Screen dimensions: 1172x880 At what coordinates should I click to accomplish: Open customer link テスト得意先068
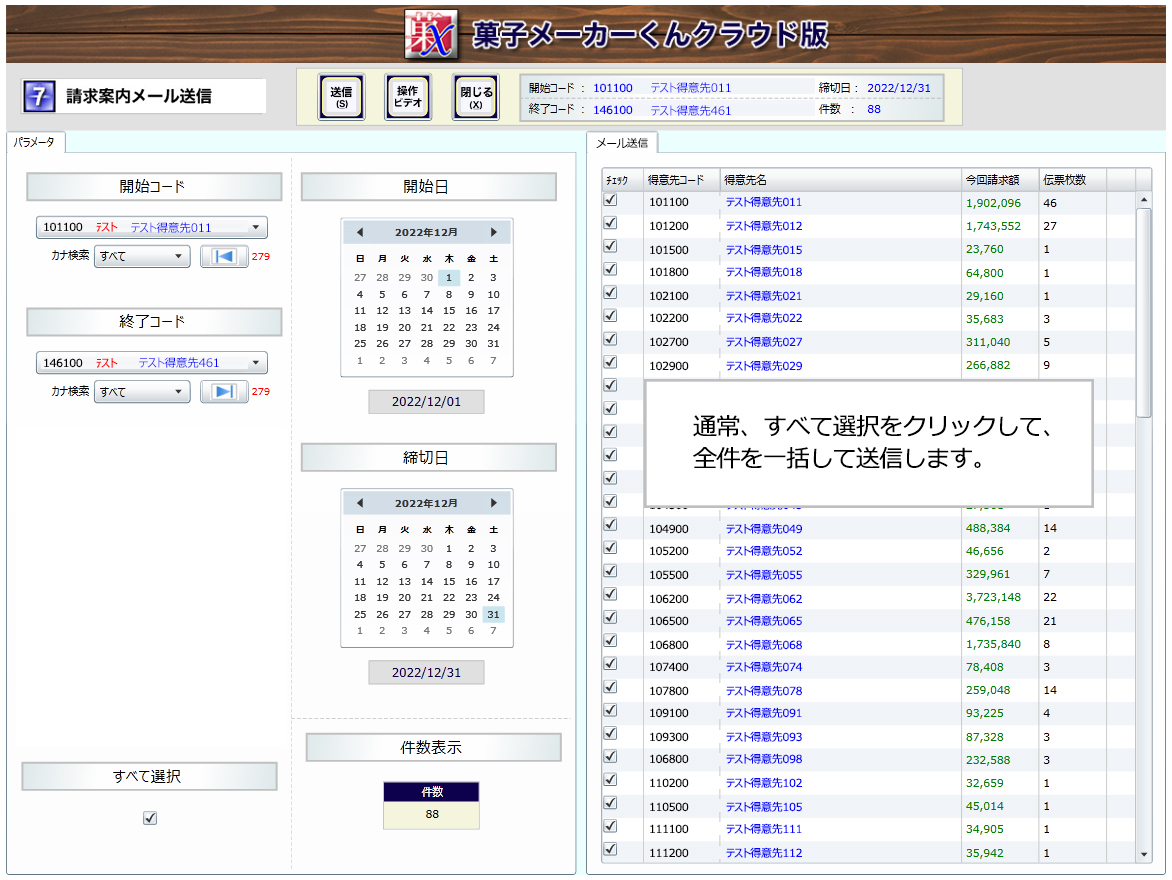(x=764, y=644)
